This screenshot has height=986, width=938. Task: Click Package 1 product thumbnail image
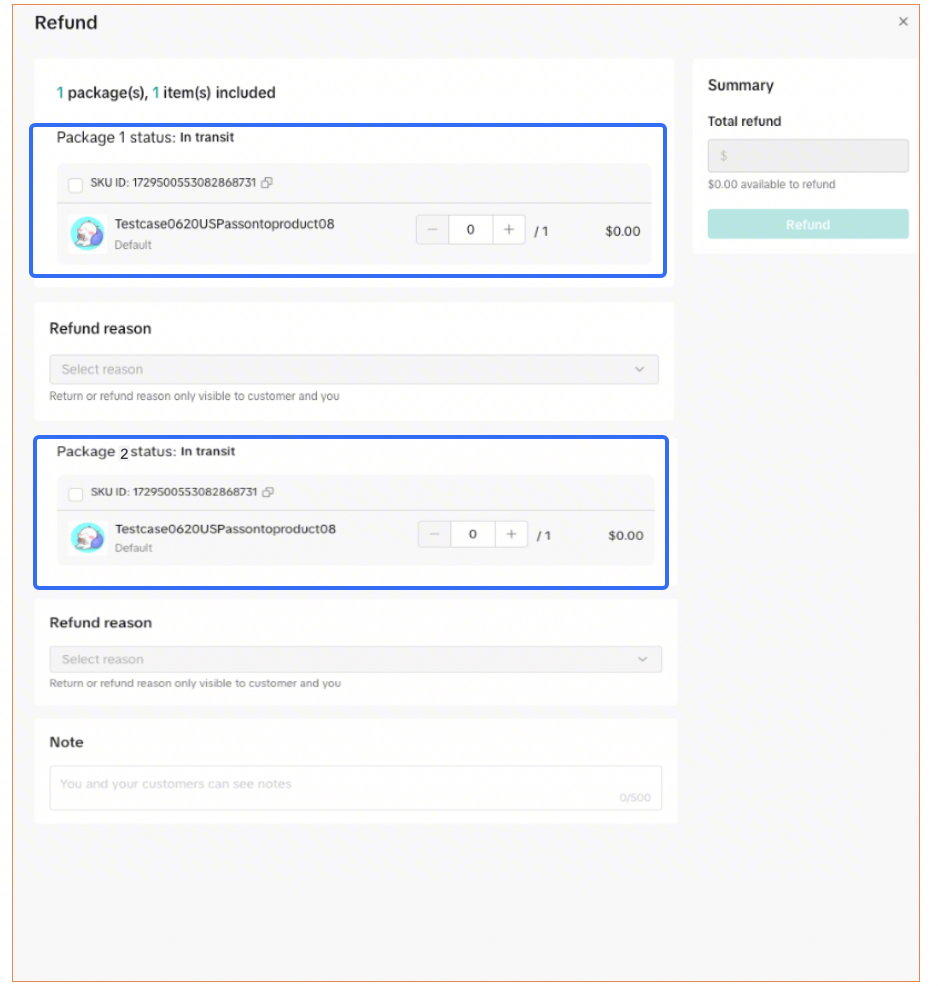coord(88,232)
